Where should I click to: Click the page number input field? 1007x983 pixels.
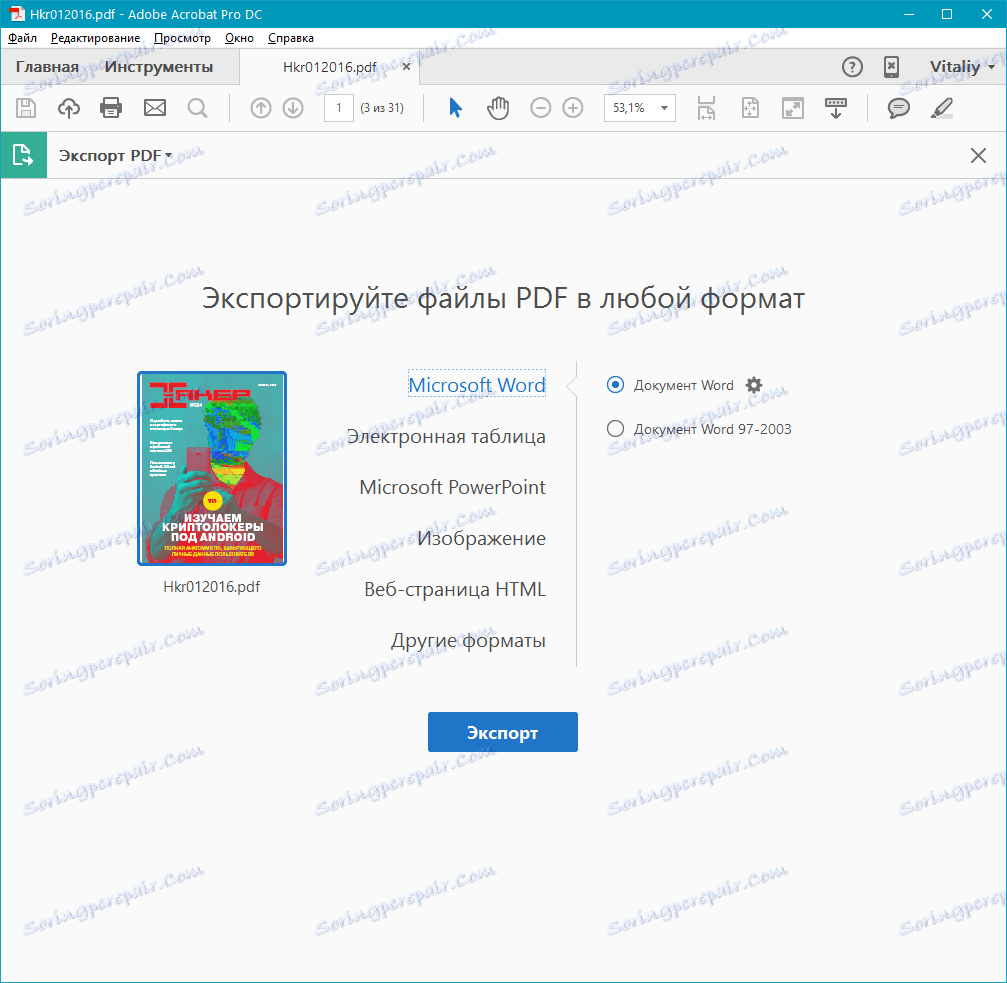click(338, 108)
